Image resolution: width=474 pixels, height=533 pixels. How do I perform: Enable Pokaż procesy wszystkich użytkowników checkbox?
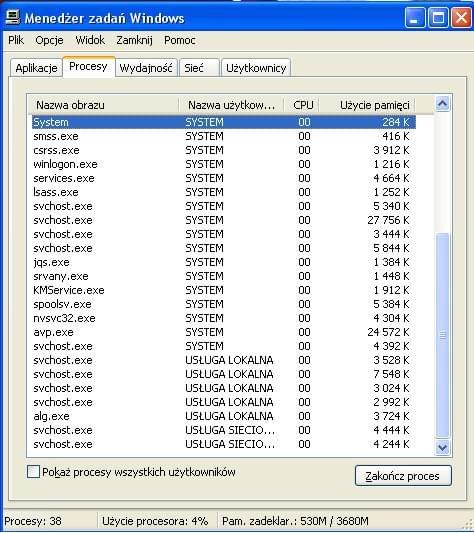pos(33,472)
